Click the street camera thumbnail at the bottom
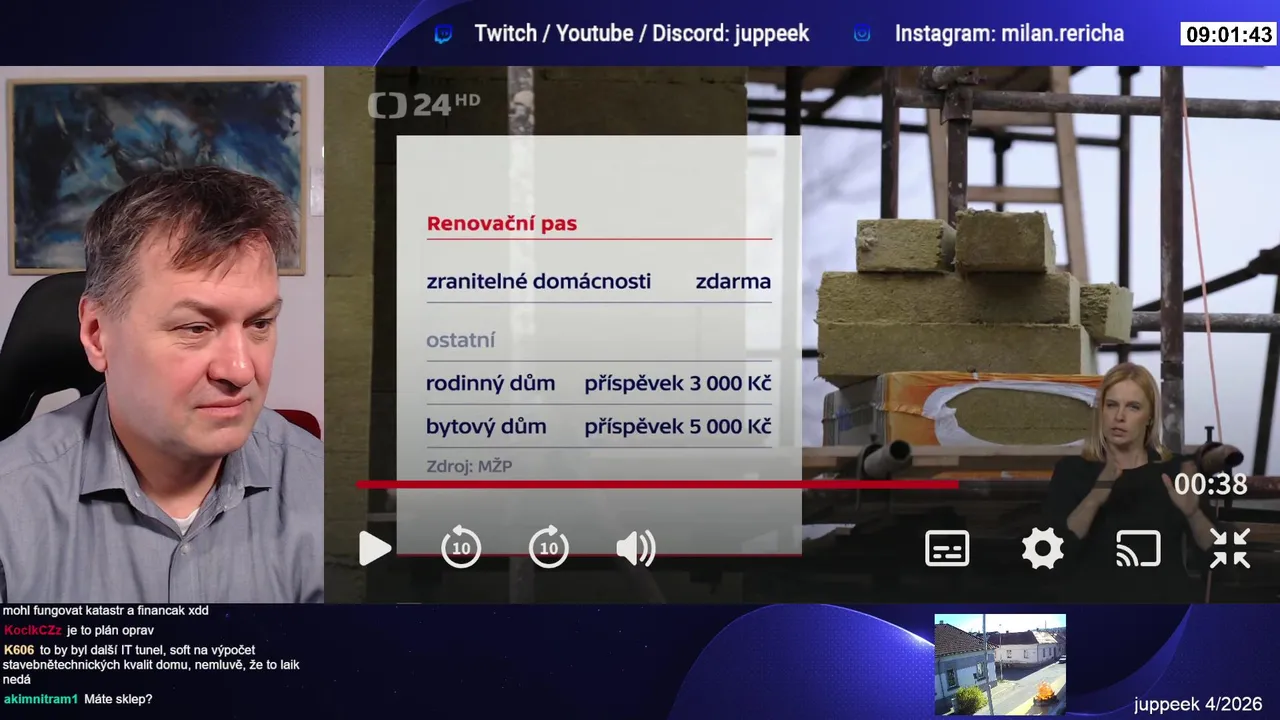Image resolution: width=1280 pixels, height=720 pixels. coord(1000,664)
